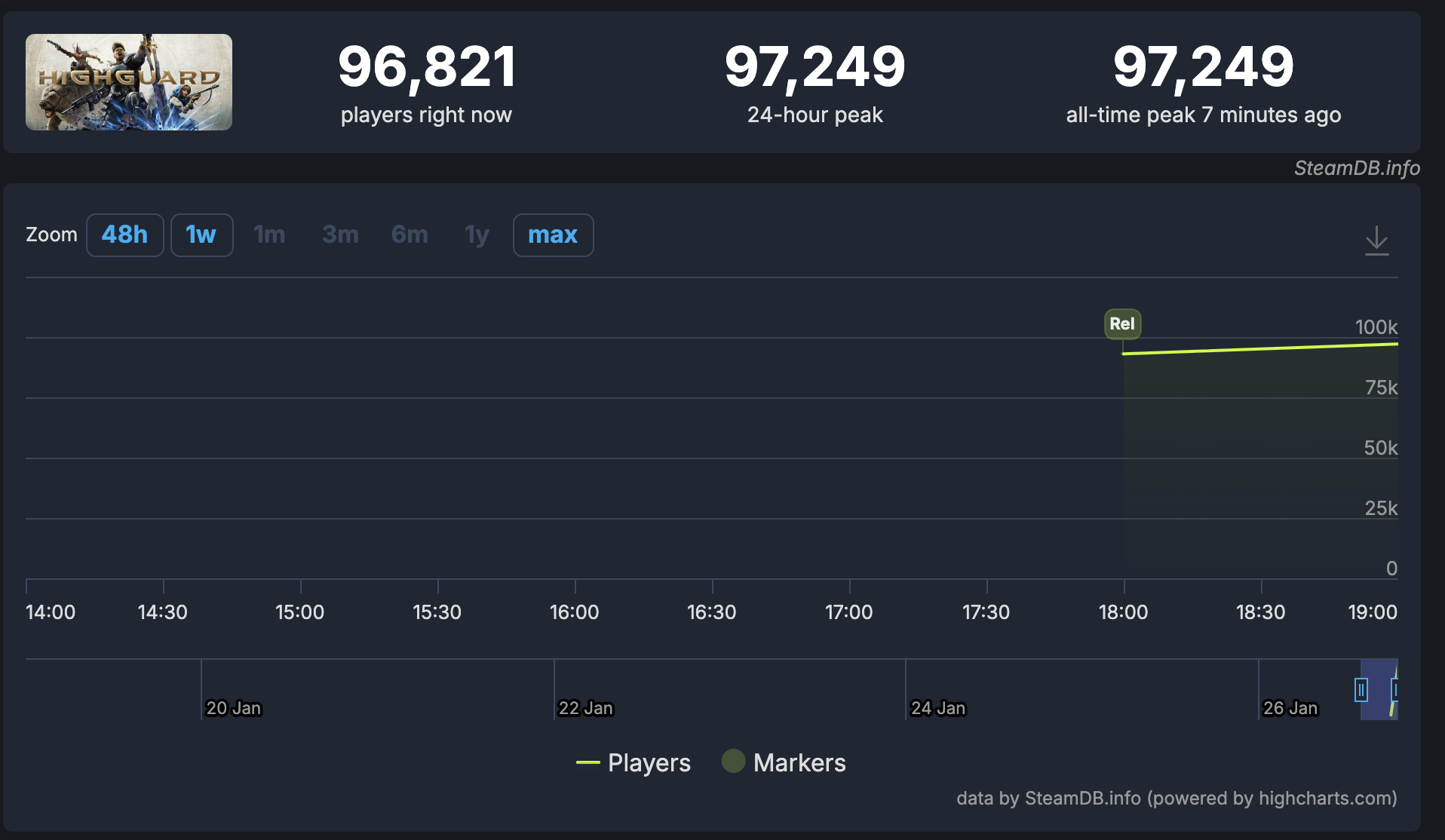Click the 19:00 time axis label

pyautogui.click(x=1373, y=612)
